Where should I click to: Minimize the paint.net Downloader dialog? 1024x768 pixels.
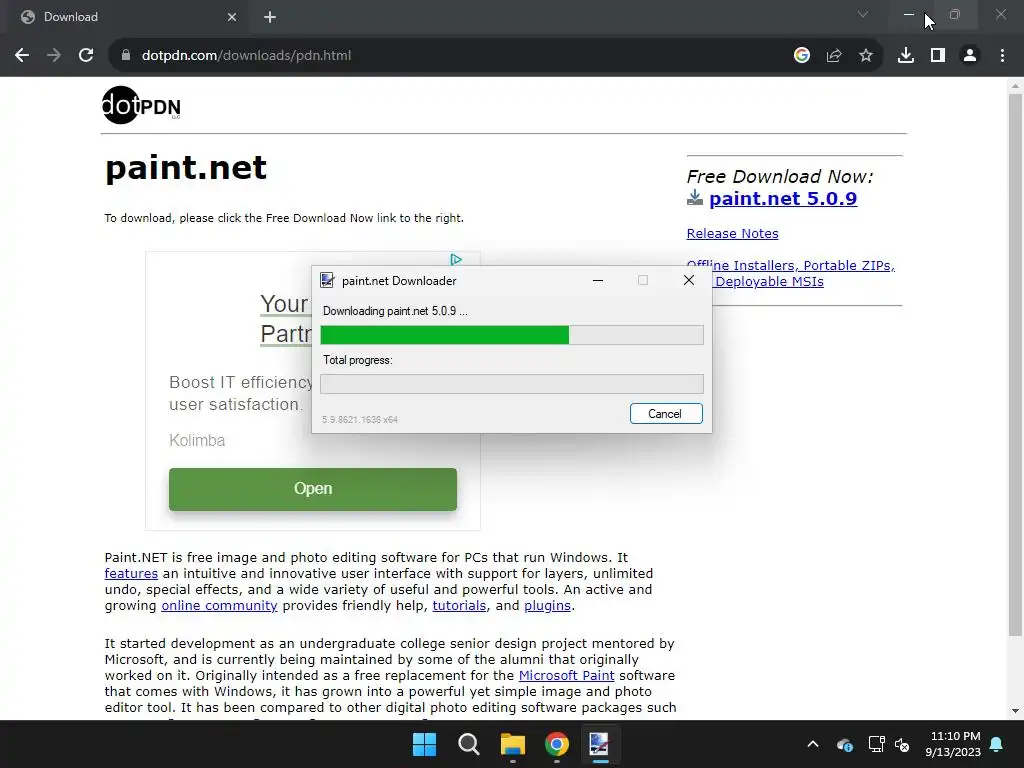tap(598, 280)
